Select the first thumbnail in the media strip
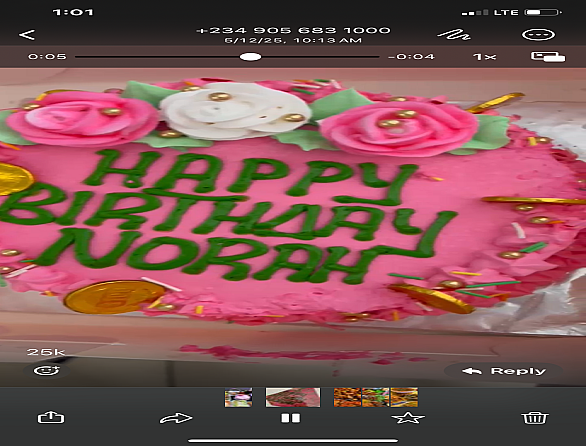The width and height of the screenshot is (586, 446). 238,397
